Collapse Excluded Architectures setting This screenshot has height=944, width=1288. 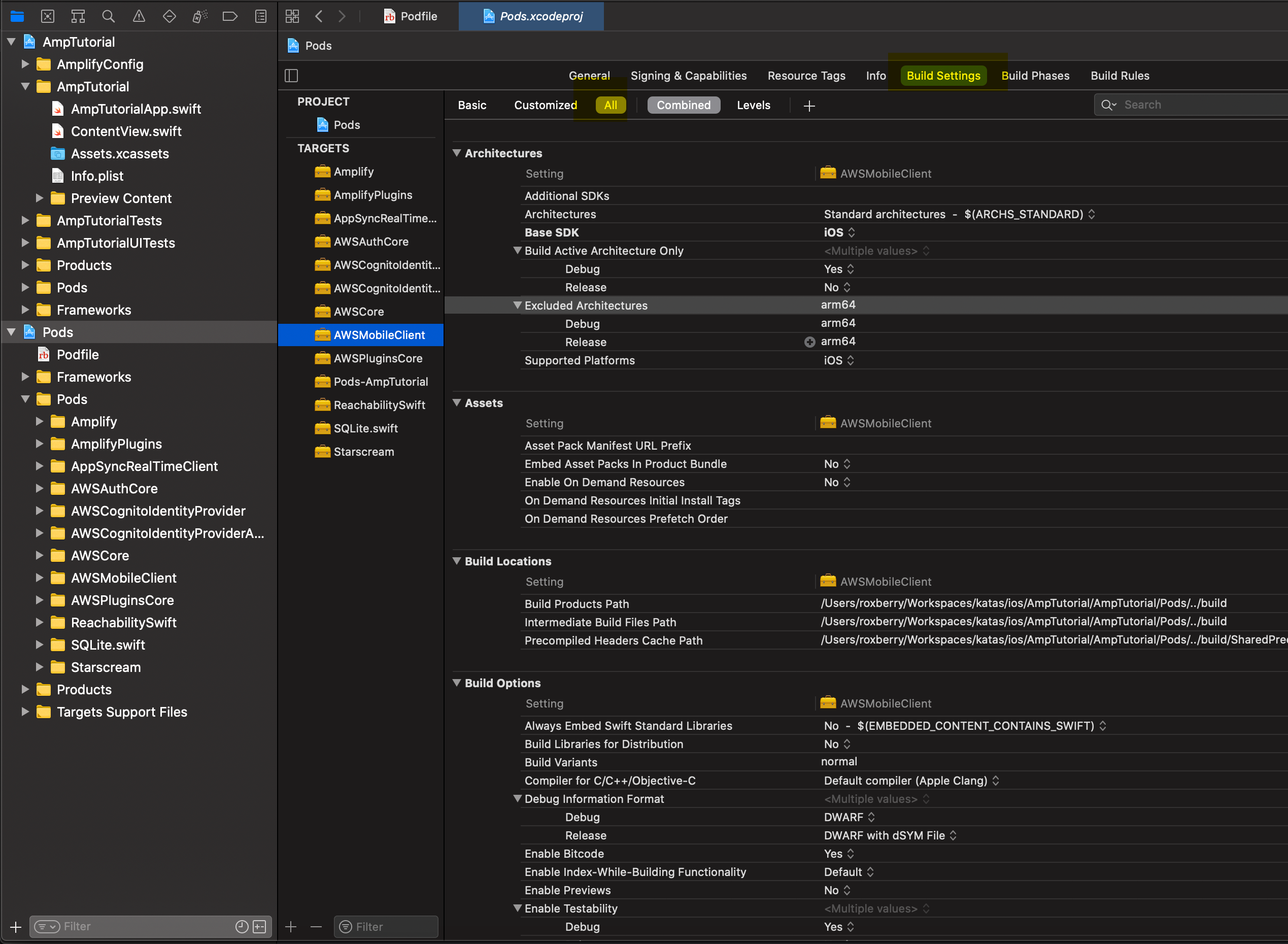(517, 306)
